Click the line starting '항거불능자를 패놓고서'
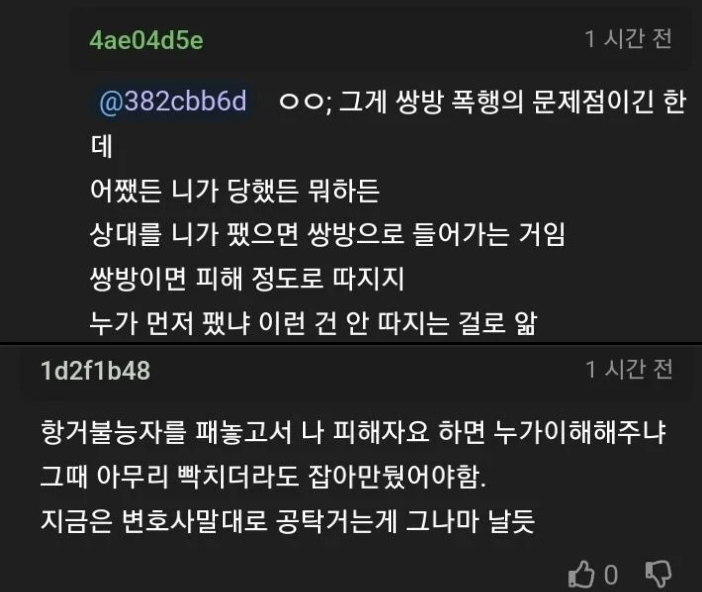702x592 pixels. (x=352, y=433)
